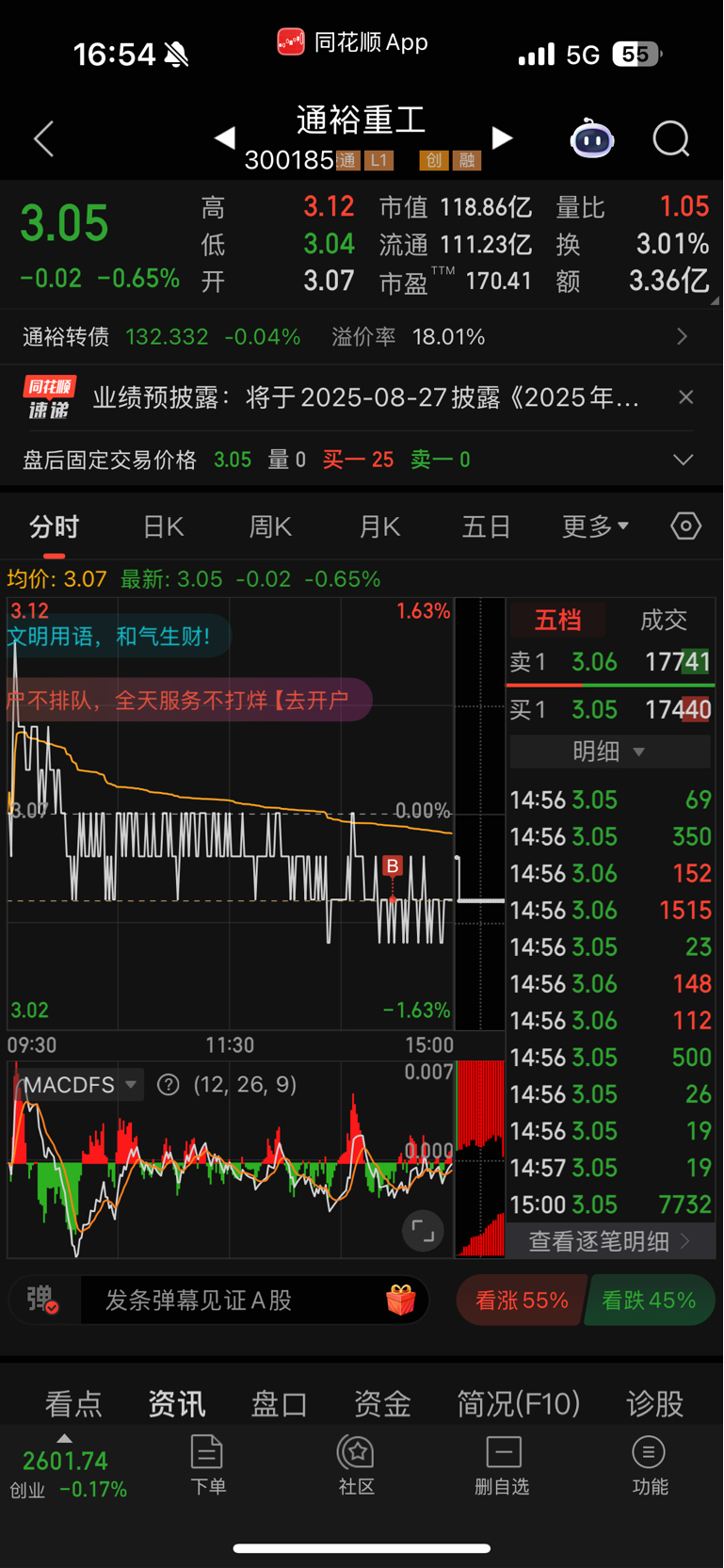Open 查看逐笔明细 link
724x1568 pixels.
pos(610,1241)
